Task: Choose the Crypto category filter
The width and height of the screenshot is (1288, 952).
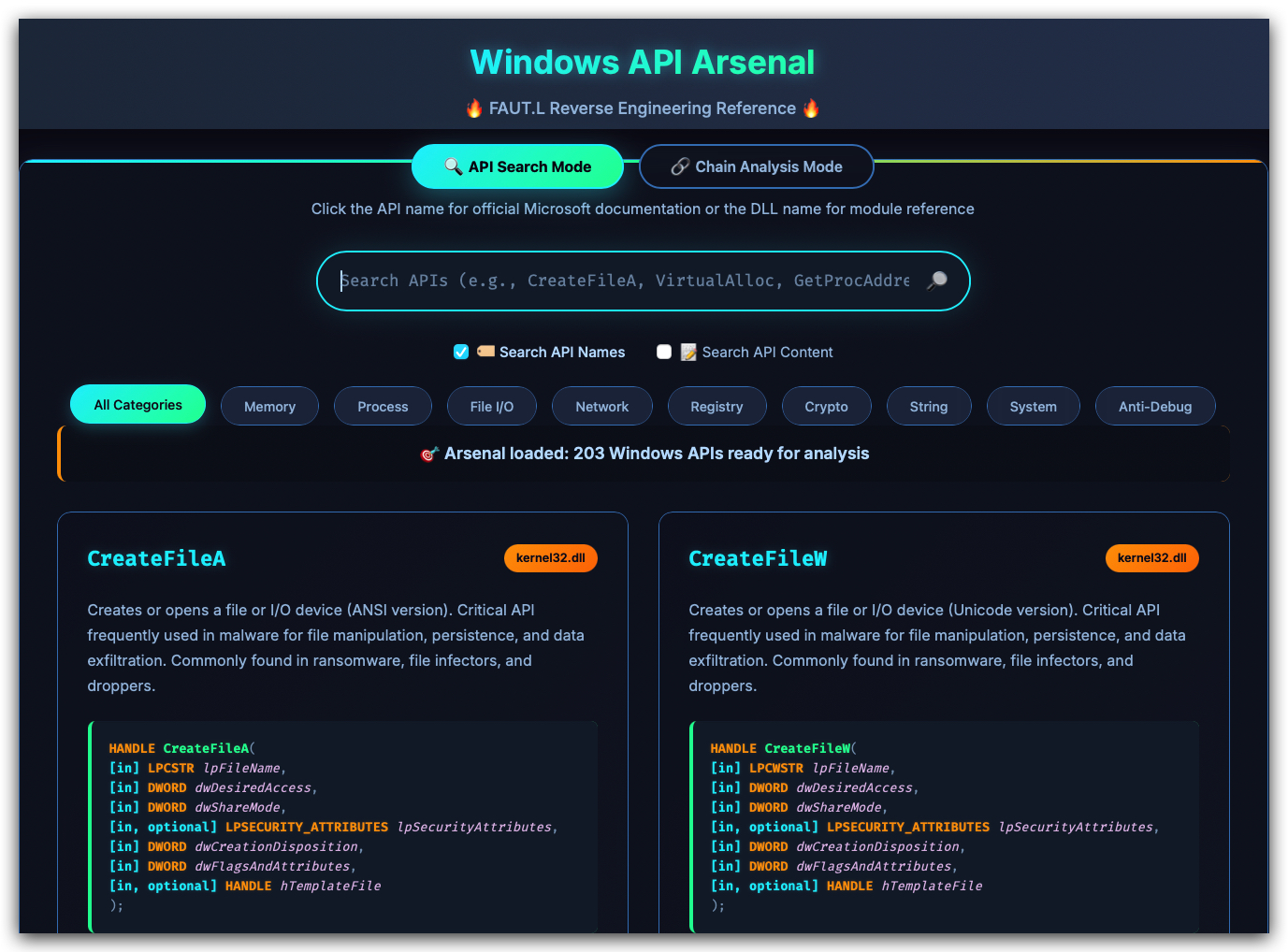Action: click(827, 406)
